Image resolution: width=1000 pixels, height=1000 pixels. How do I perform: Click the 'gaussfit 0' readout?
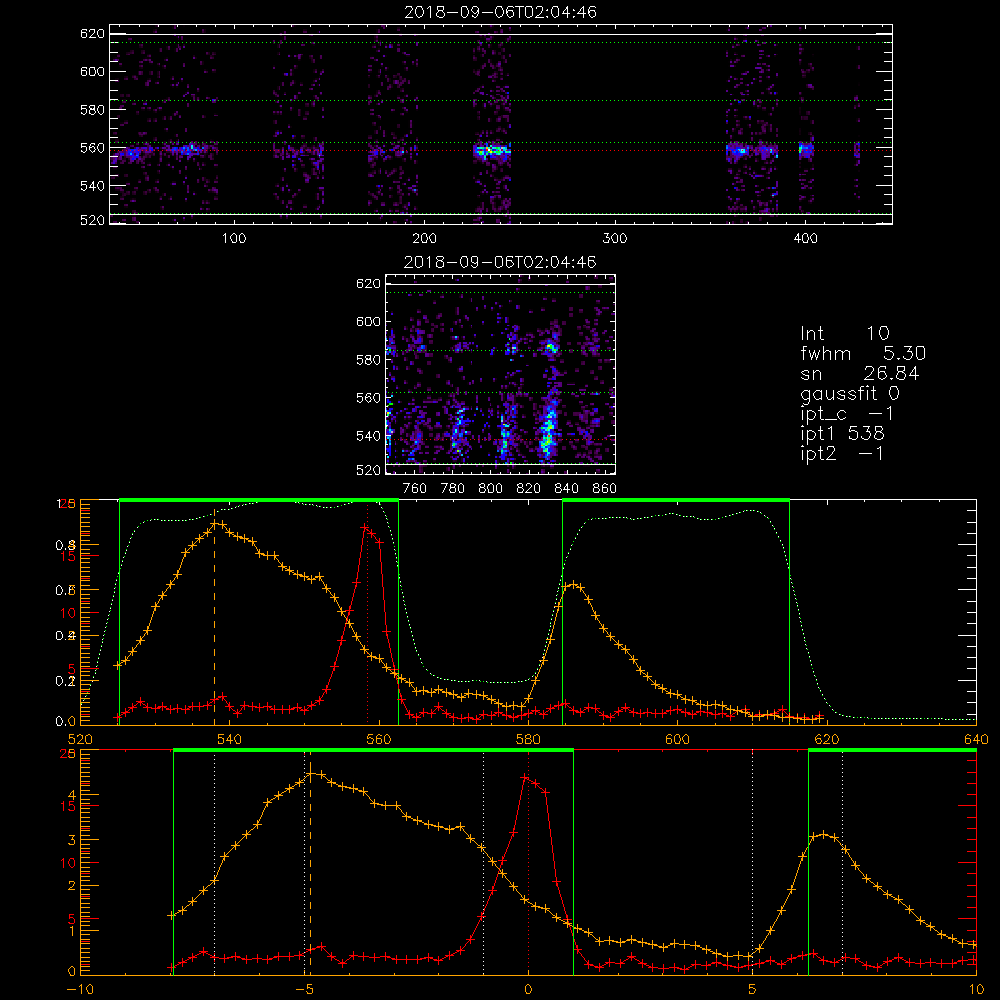850,393
